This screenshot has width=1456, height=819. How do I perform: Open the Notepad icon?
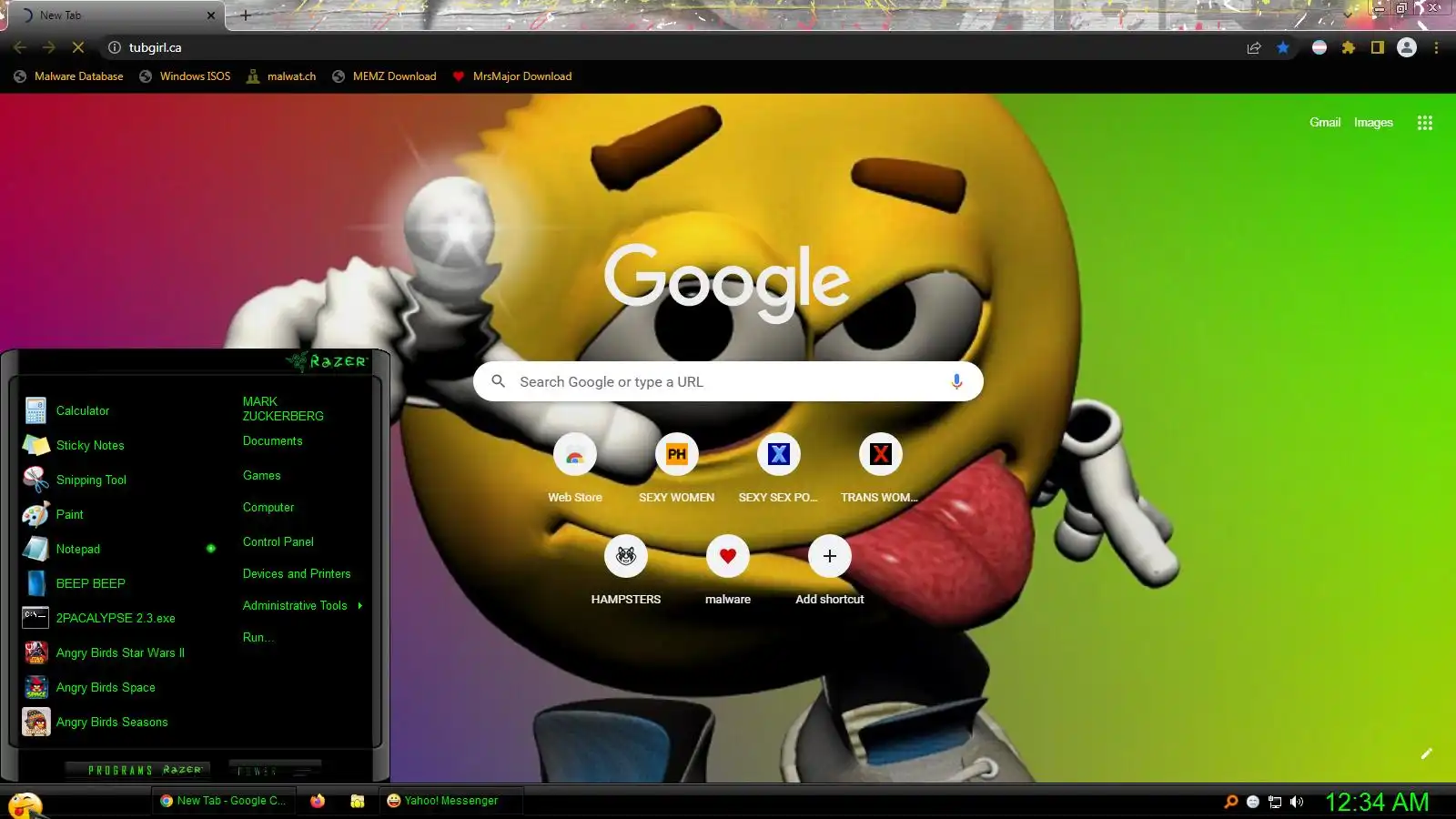(35, 549)
